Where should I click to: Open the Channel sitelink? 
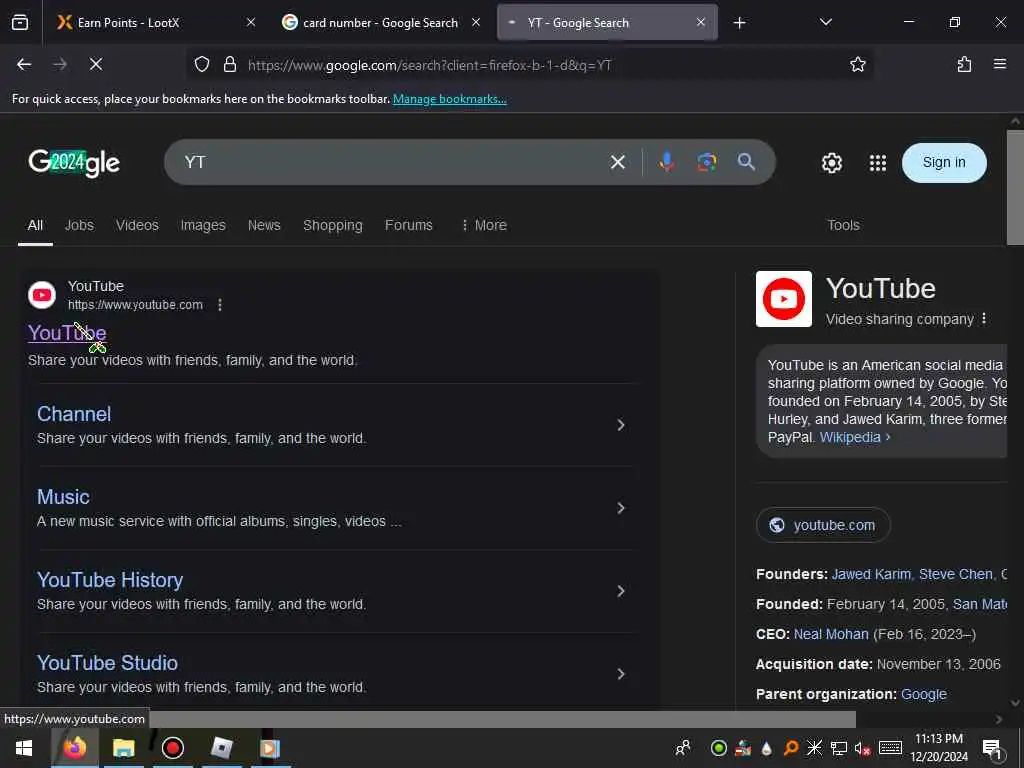click(74, 414)
